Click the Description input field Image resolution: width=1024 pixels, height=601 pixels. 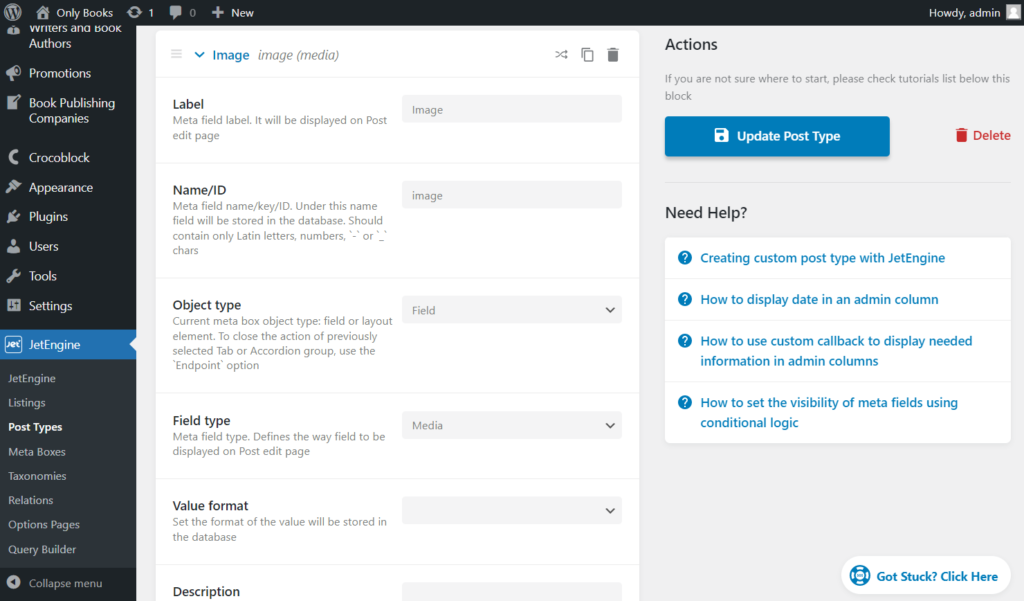click(512, 592)
